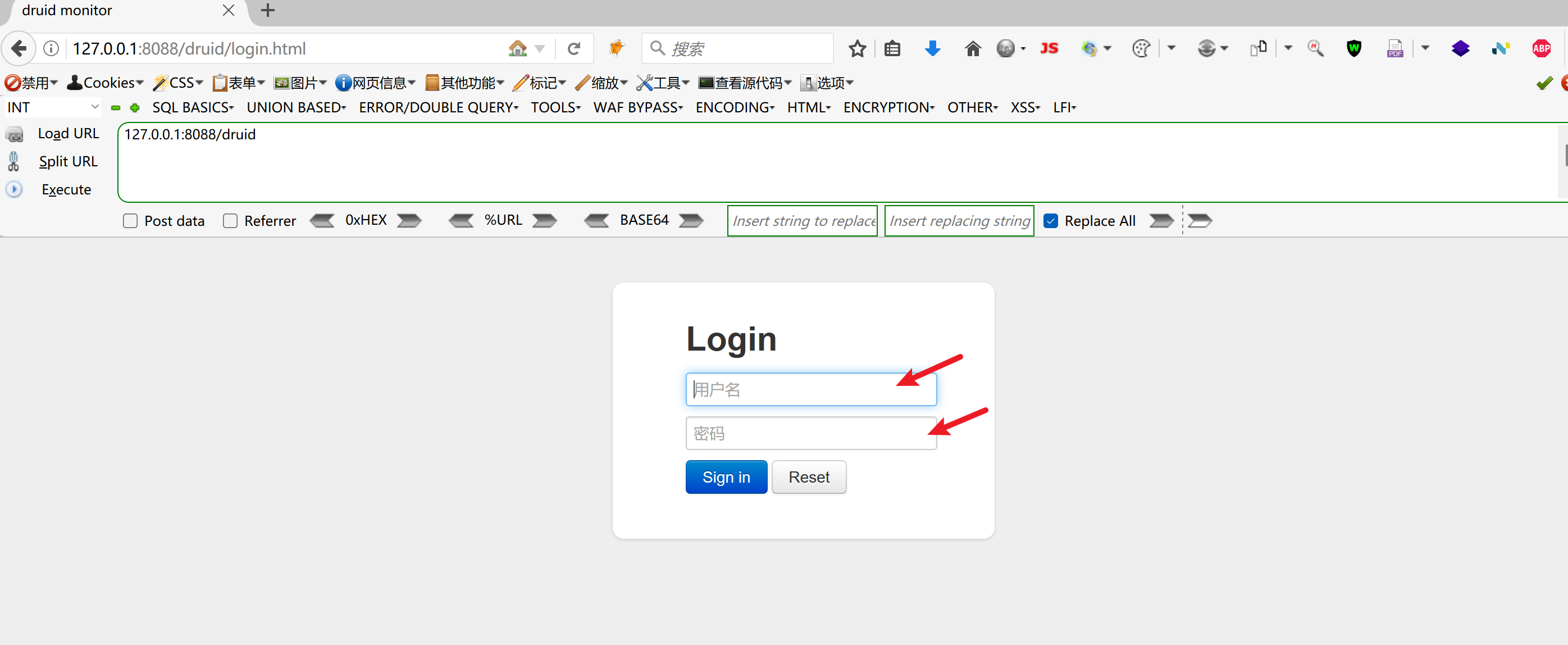Click the 0xHEX decode left arrow
The image size is (1568, 645).
click(x=322, y=220)
